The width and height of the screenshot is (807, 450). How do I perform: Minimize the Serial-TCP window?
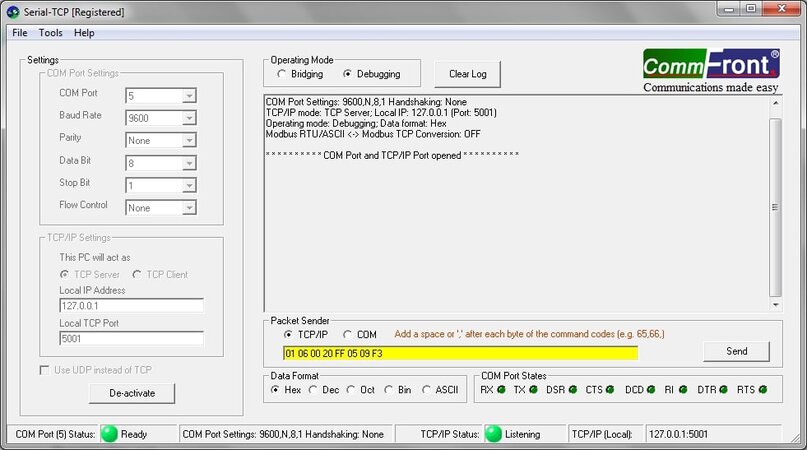pyautogui.click(x=729, y=9)
